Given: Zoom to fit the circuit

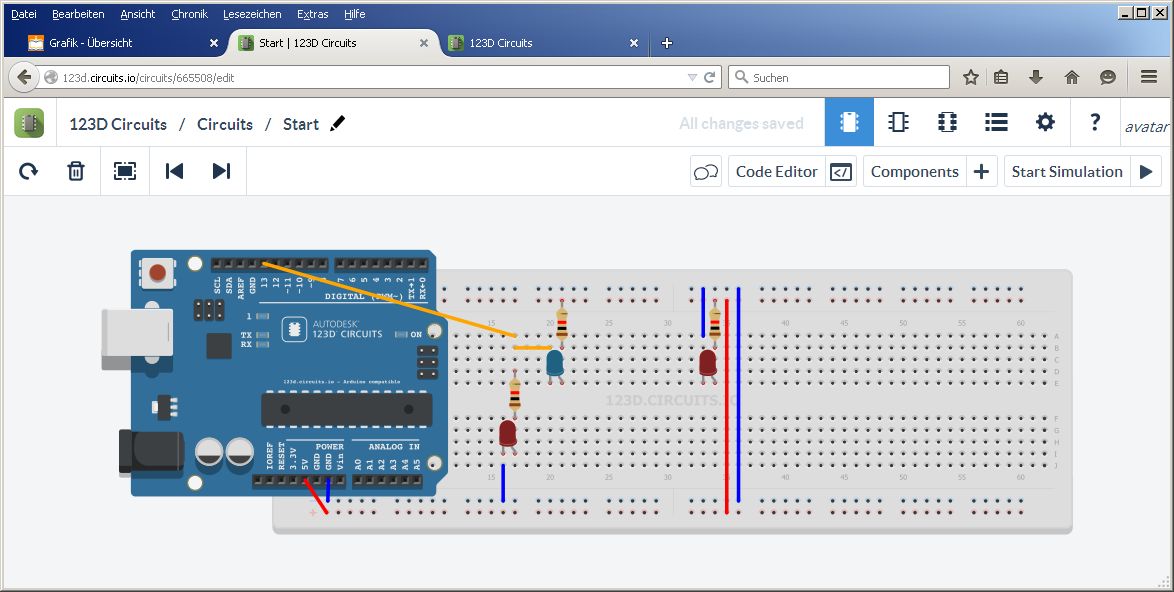Looking at the screenshot, I should [124, 171].
